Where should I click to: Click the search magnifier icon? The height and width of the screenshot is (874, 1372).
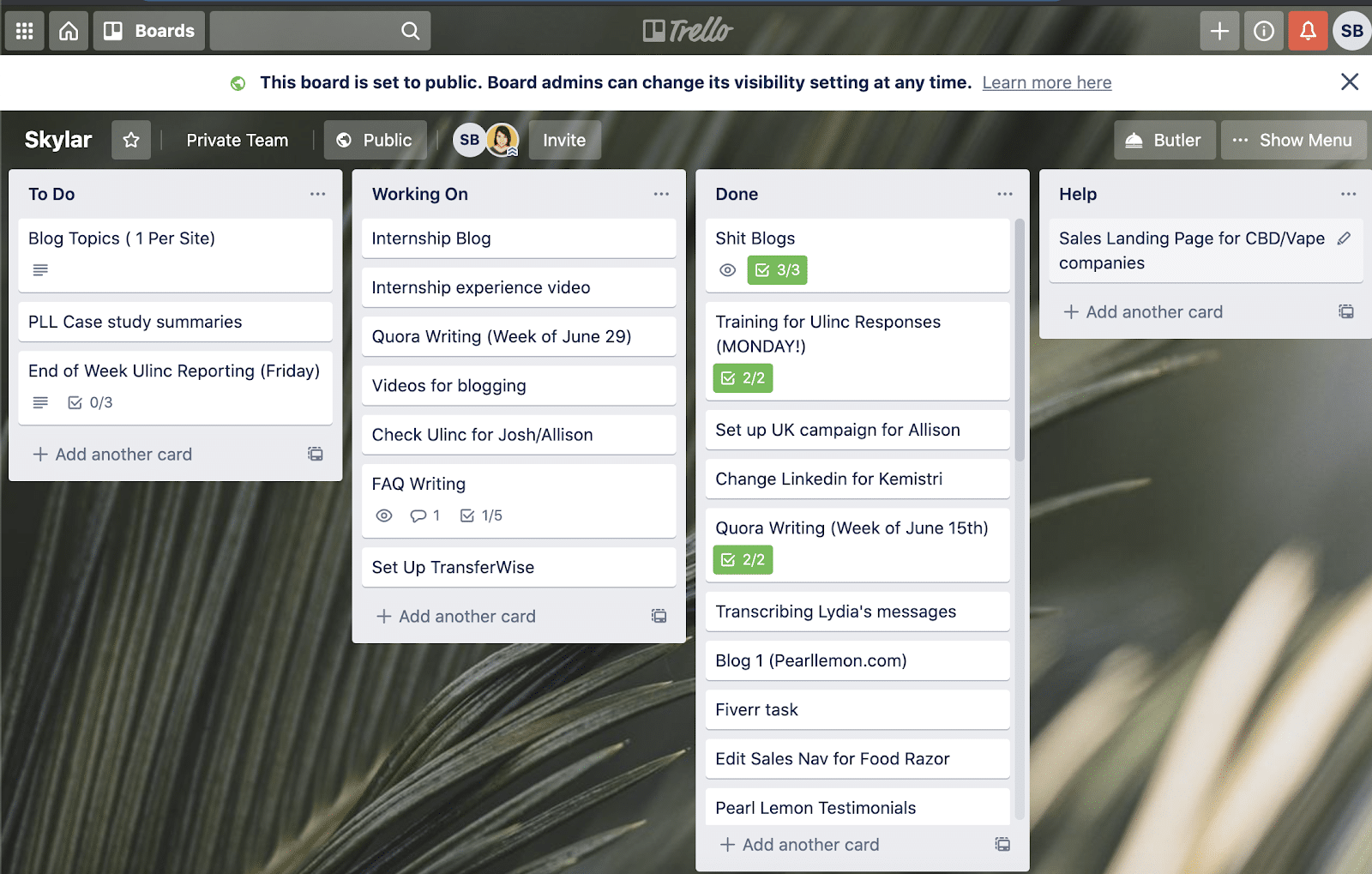point(411,31)
